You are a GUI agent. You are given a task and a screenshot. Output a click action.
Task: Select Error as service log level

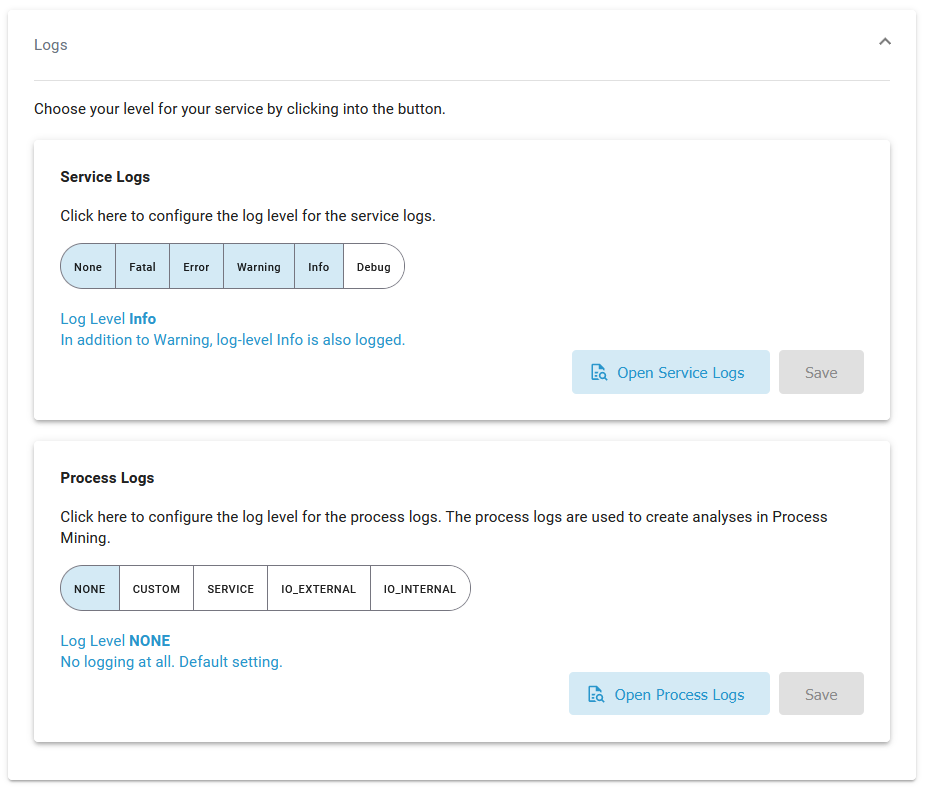196,267
